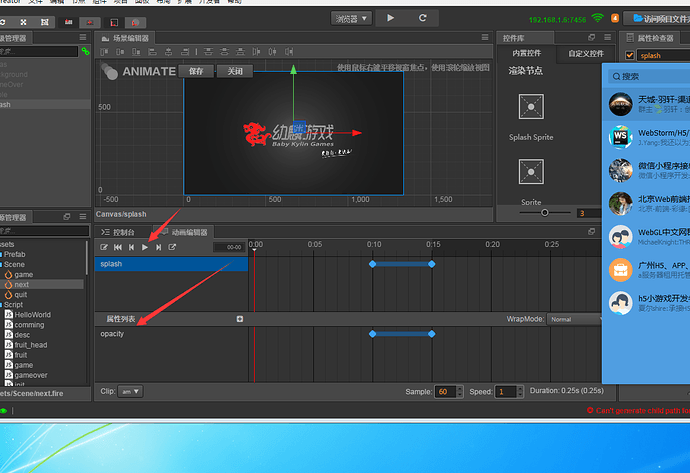Image resolution: width=690 pixels, height=473 pixels.
Task: Refresh the preview with reload button
Action: 422,18
